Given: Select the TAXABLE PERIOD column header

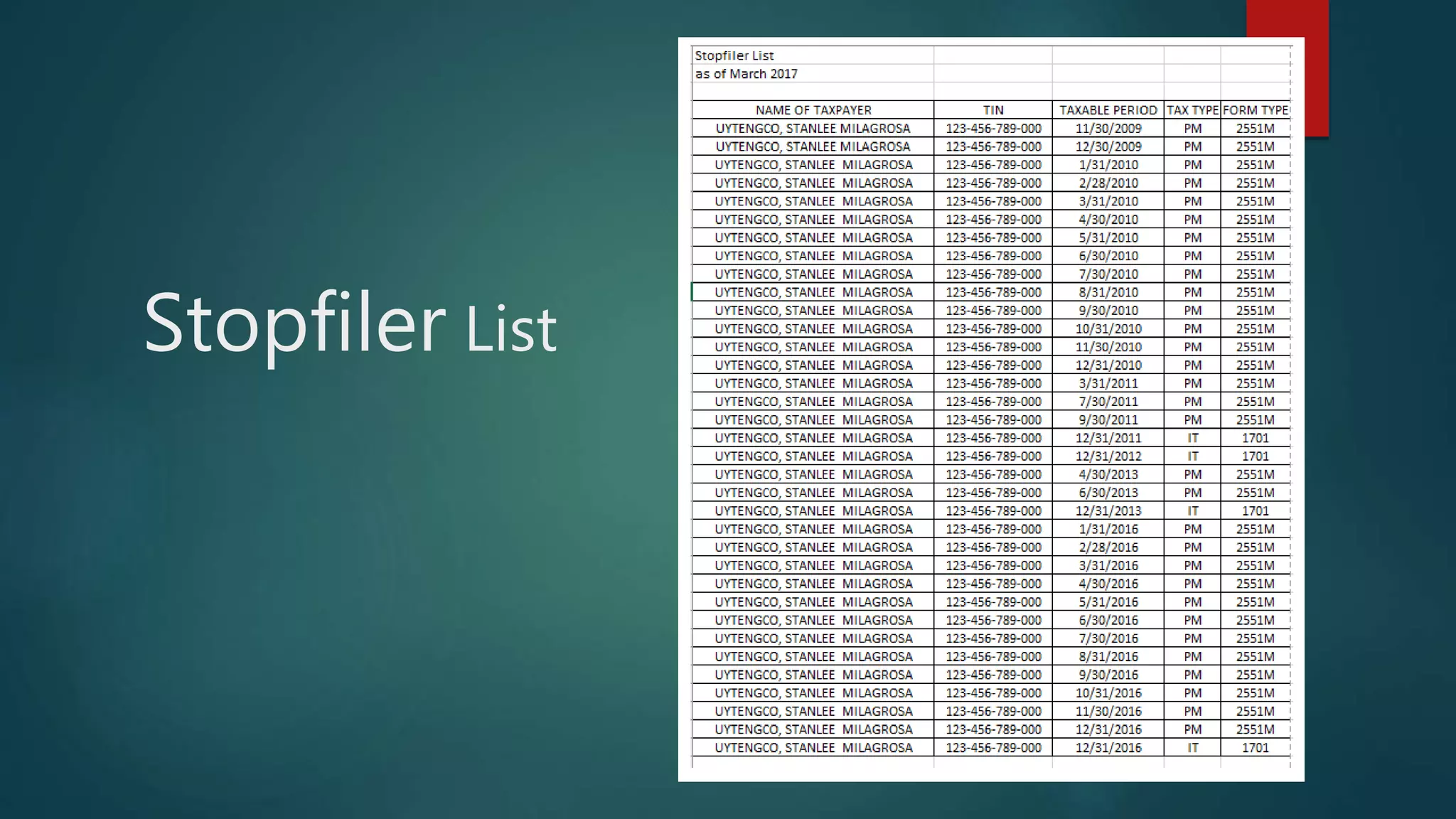Looking at the screenshot, I should (x=1108, y=110).
